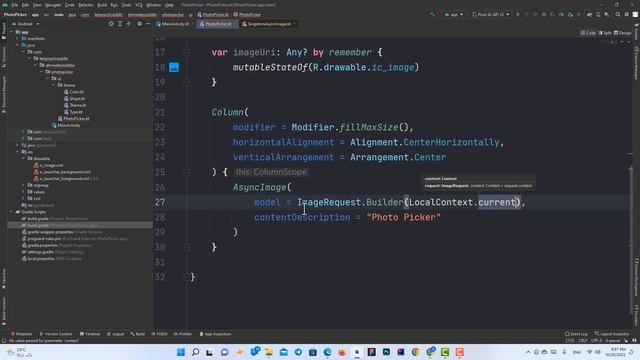Collapse Gradle Scripts node
This screenshot has width=640, height=360.
click(x=11, y=212)
